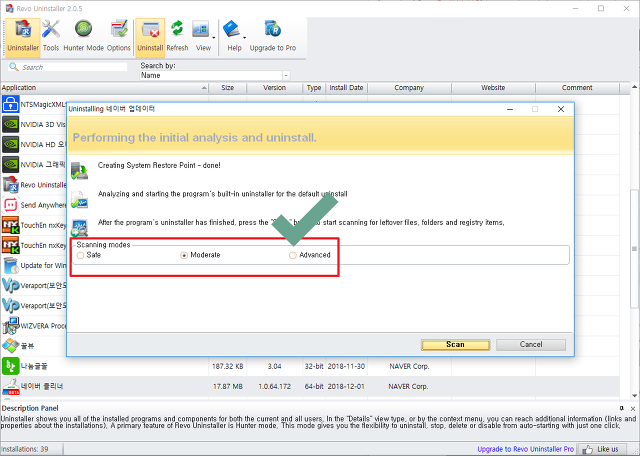
Task: Open the Help book icon
Action: (x=231, y=29)
